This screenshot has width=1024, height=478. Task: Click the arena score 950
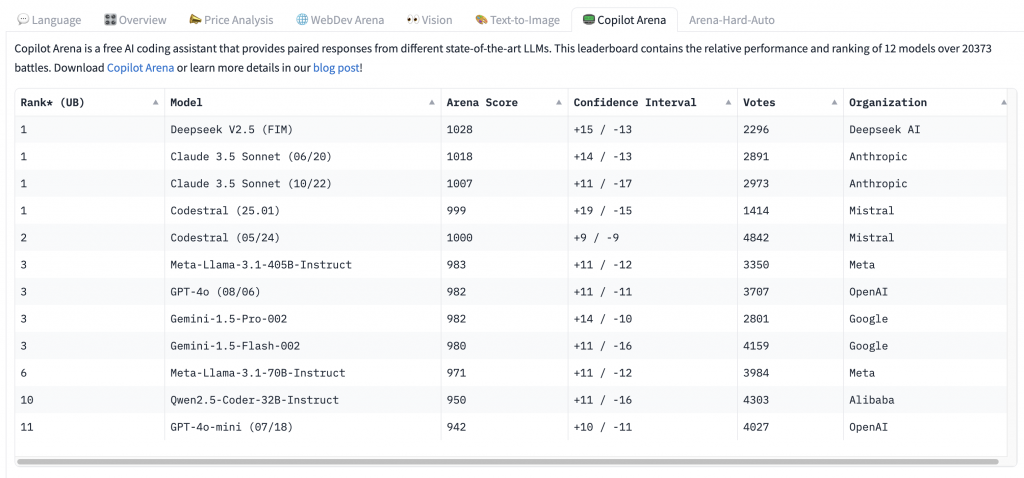coord(456,400)
